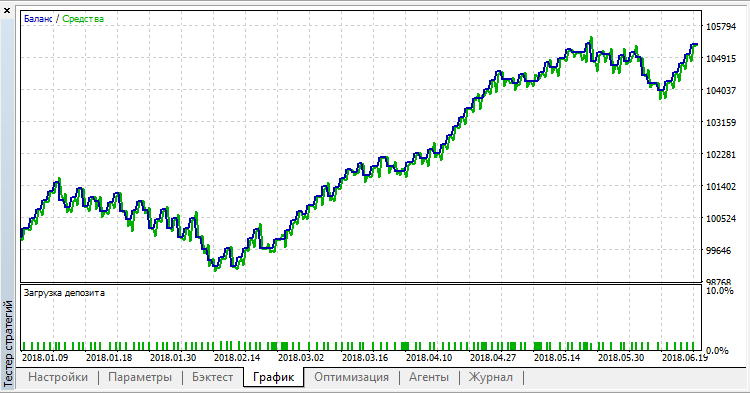
Task: Click the График tab
Action: (274, 377)
